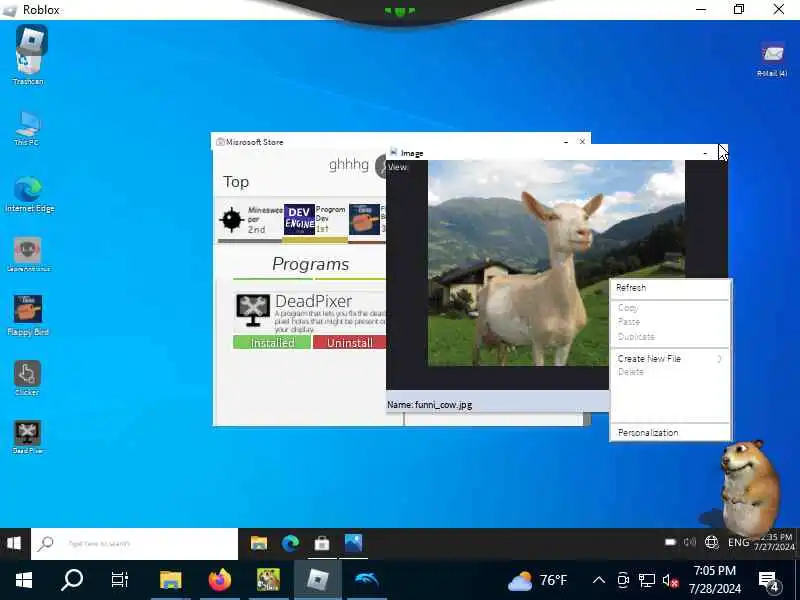Click the in-game network globe tray icon
The height and width of the screenshot is (600, 800).
pyautogui.click(x=711, y=542)
